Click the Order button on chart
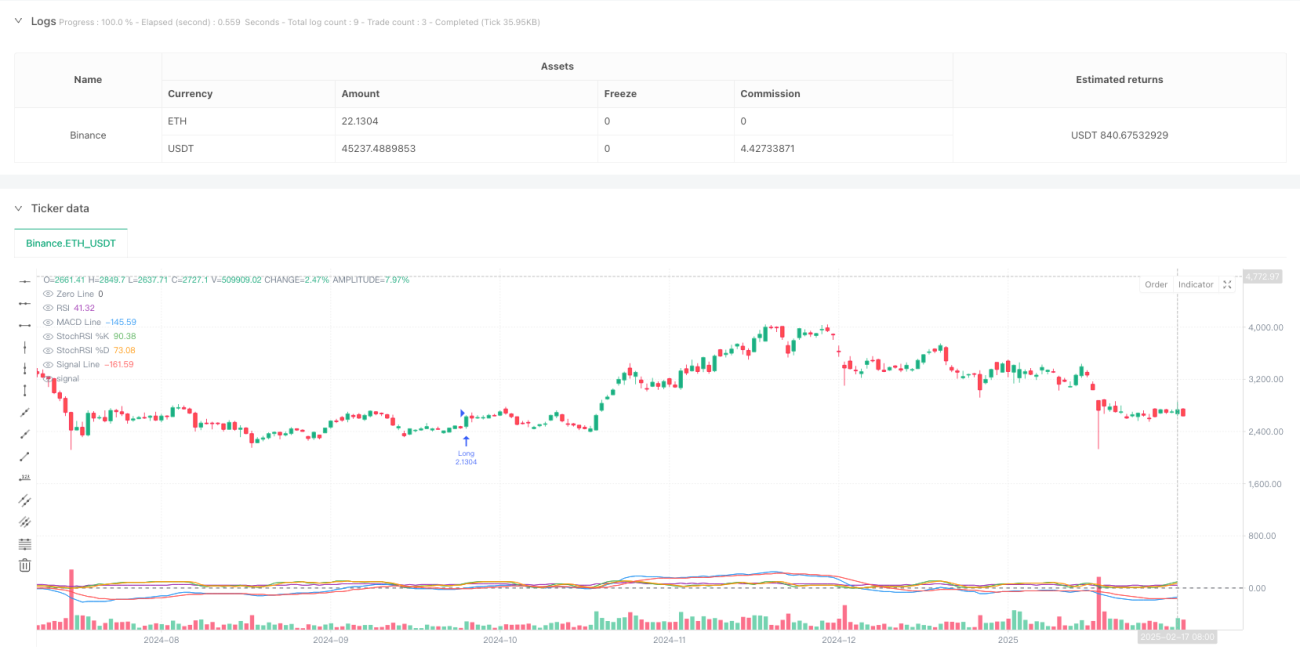Image resolution: width=1300 pixels, height=650 pixels. pos(1156,285)
